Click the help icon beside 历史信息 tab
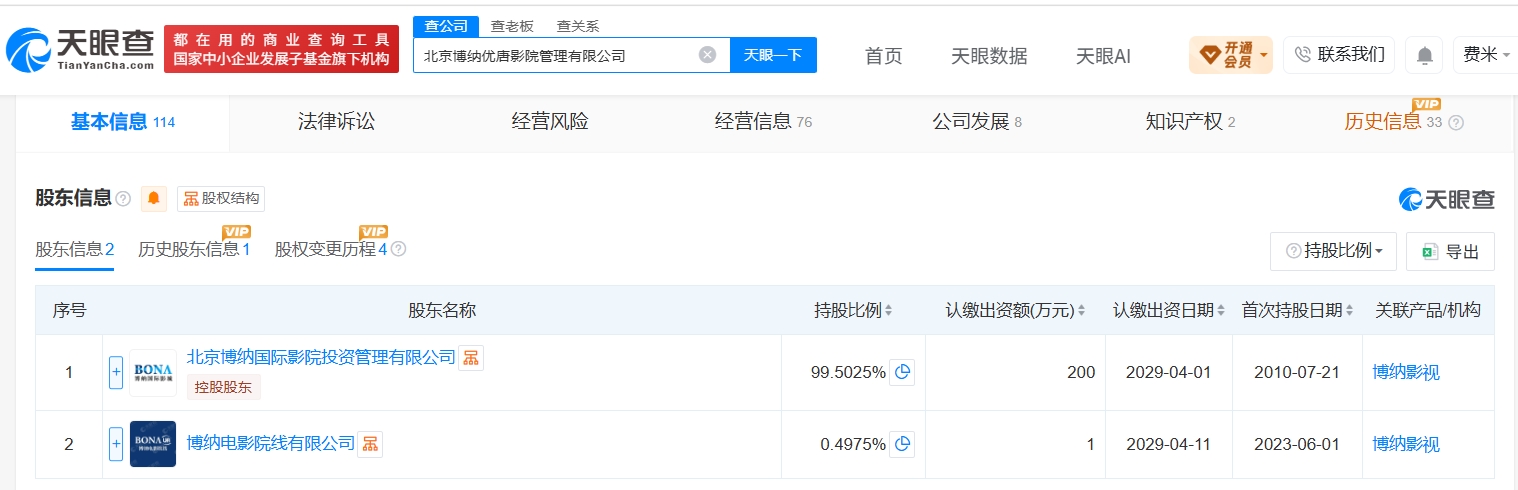Viewport: 1518px width, 490px height. [1456, 123]
